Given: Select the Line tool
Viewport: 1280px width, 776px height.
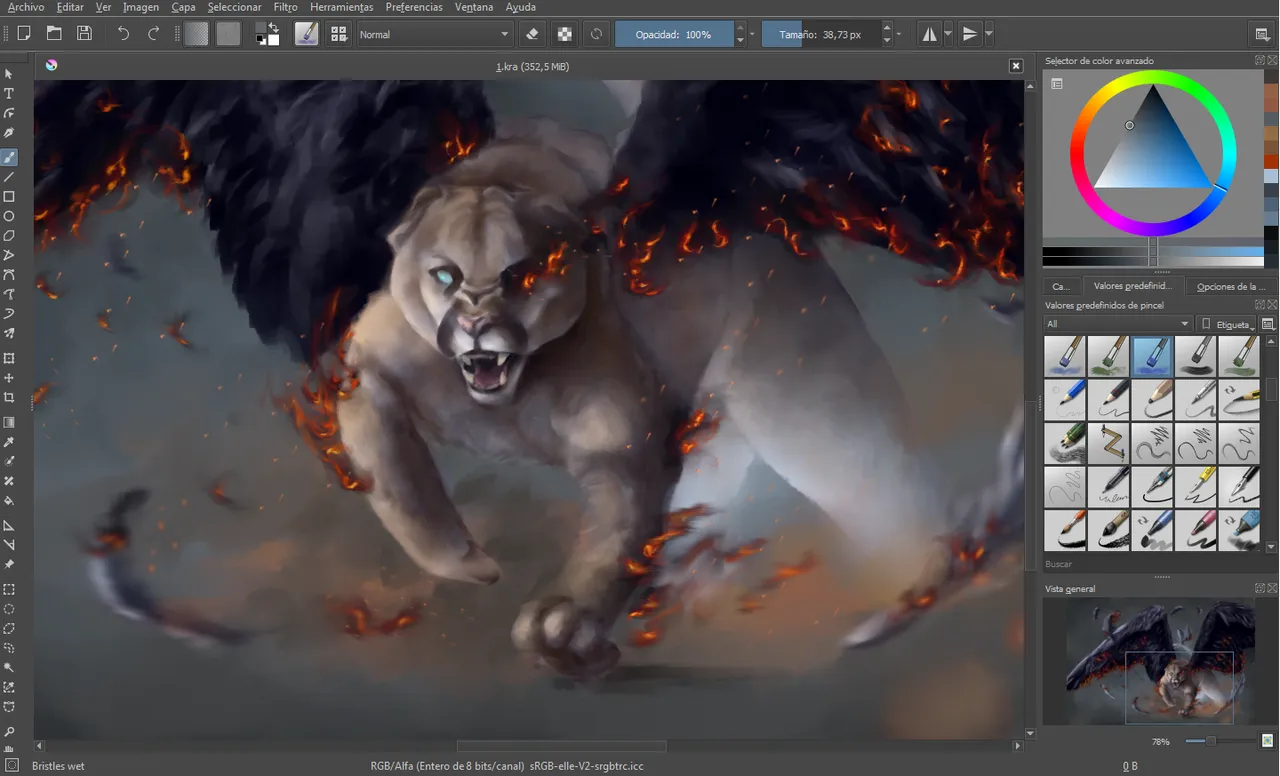Looking at the screenshot, I should [x=9, y=177].
